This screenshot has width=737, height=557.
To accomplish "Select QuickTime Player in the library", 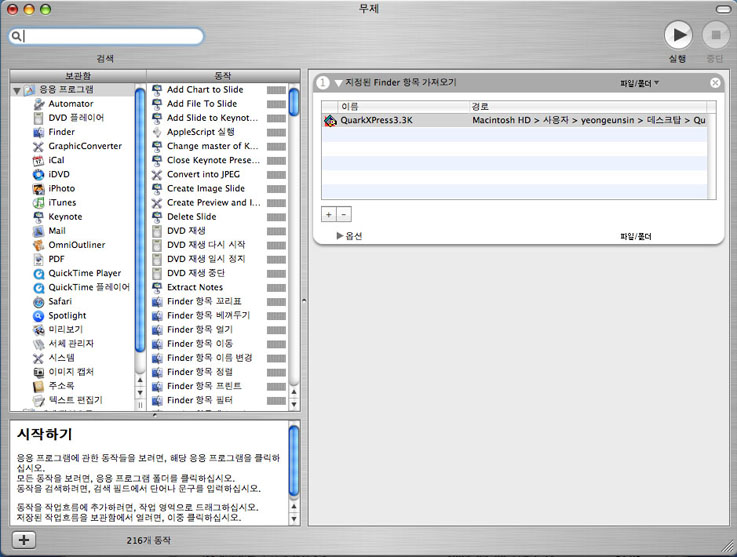I will pos(84,273).
